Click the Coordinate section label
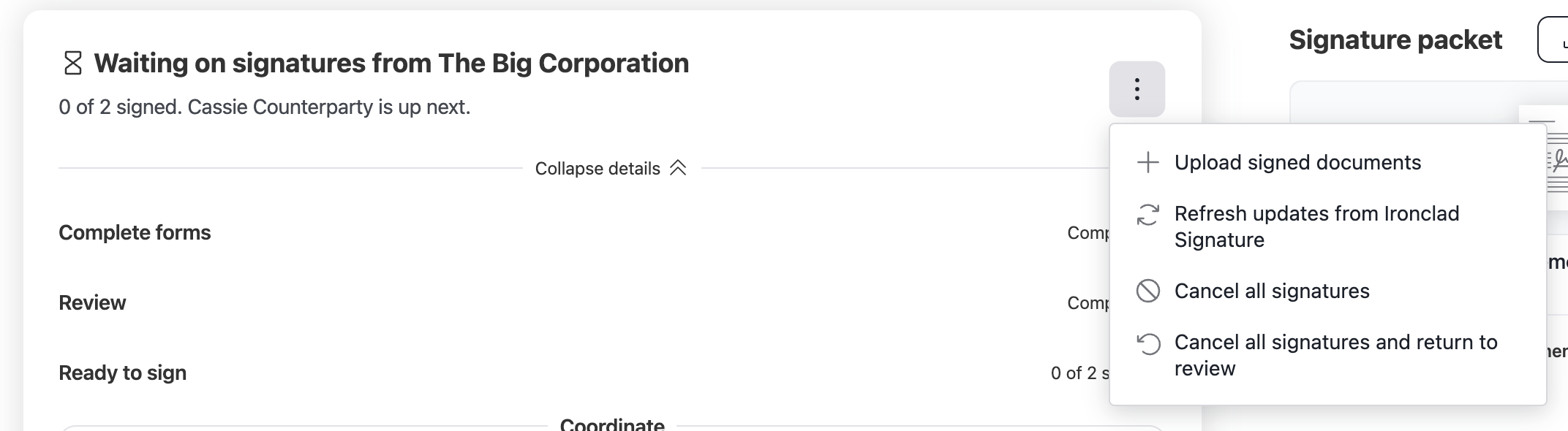Image resolution: width=1568 pixels, height=431 pixels. pos(612,424)
